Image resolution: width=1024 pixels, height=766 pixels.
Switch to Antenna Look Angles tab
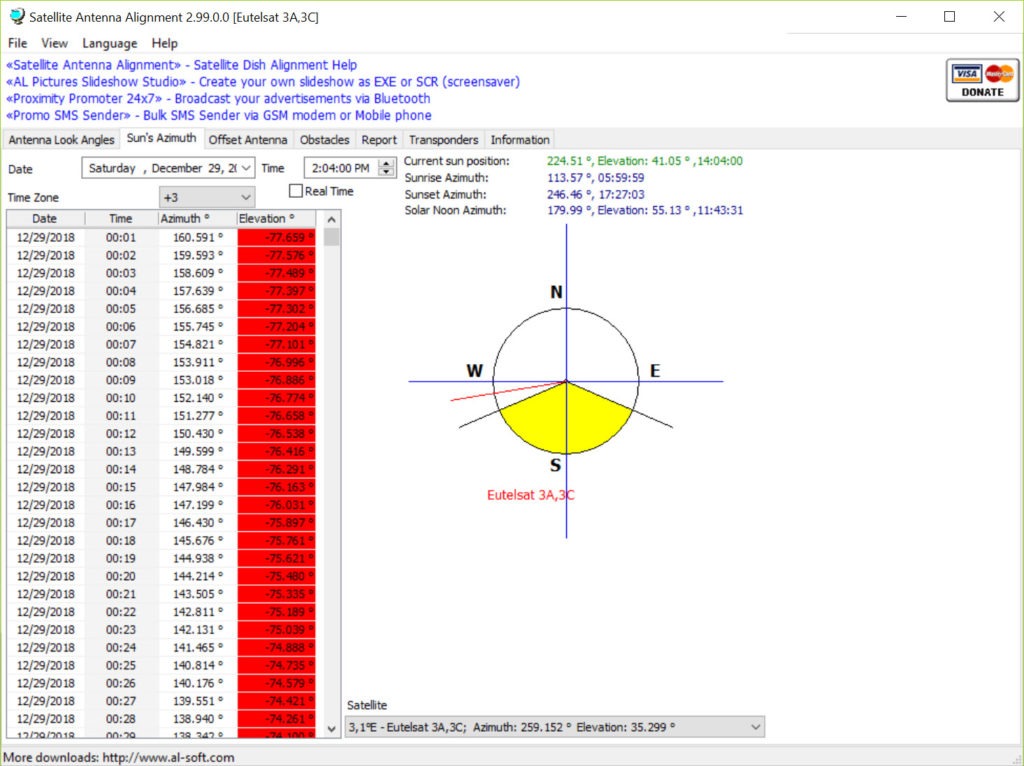(x=61, y=140)
